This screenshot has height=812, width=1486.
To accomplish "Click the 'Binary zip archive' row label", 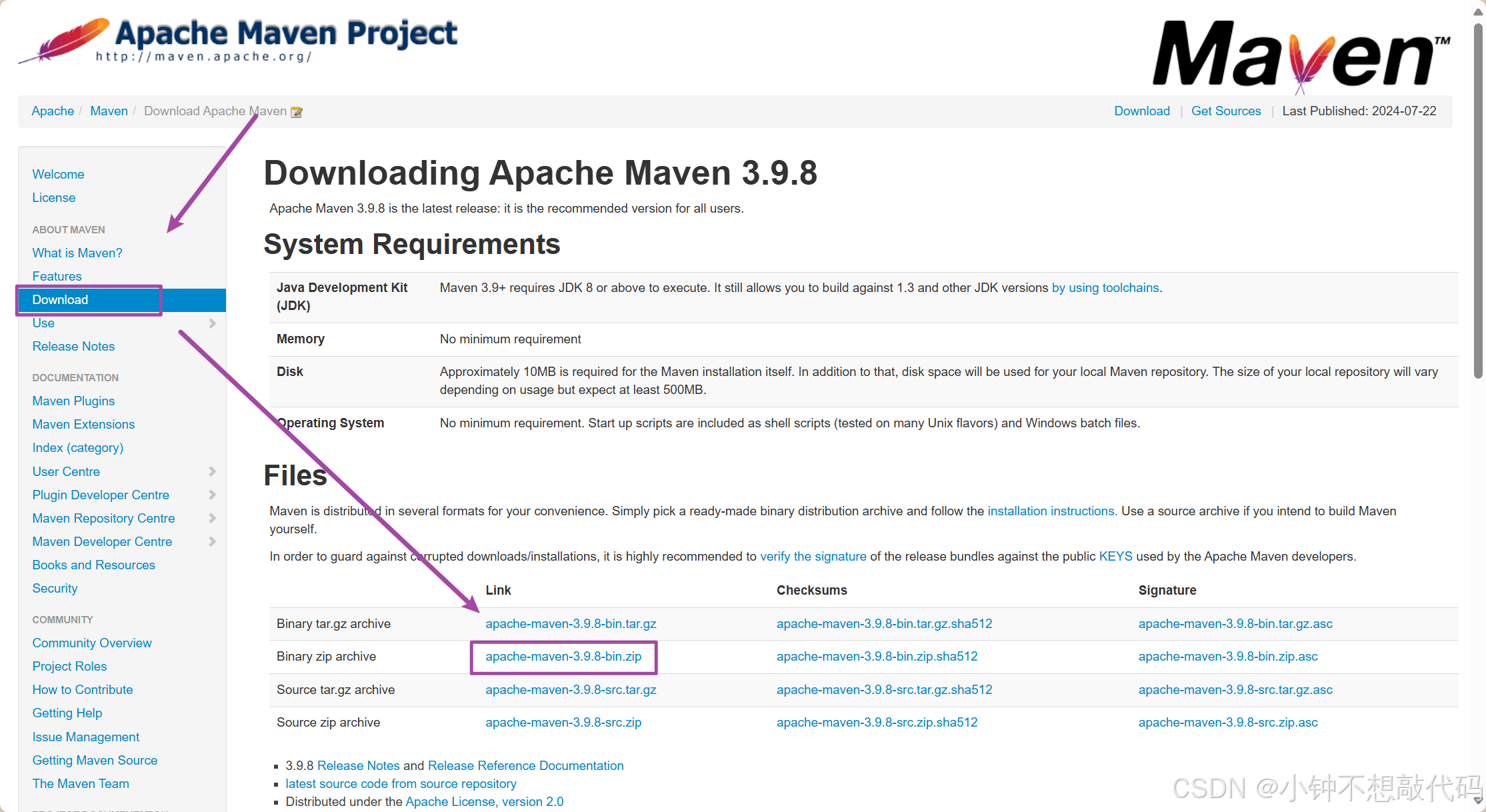I will [326, 657].
